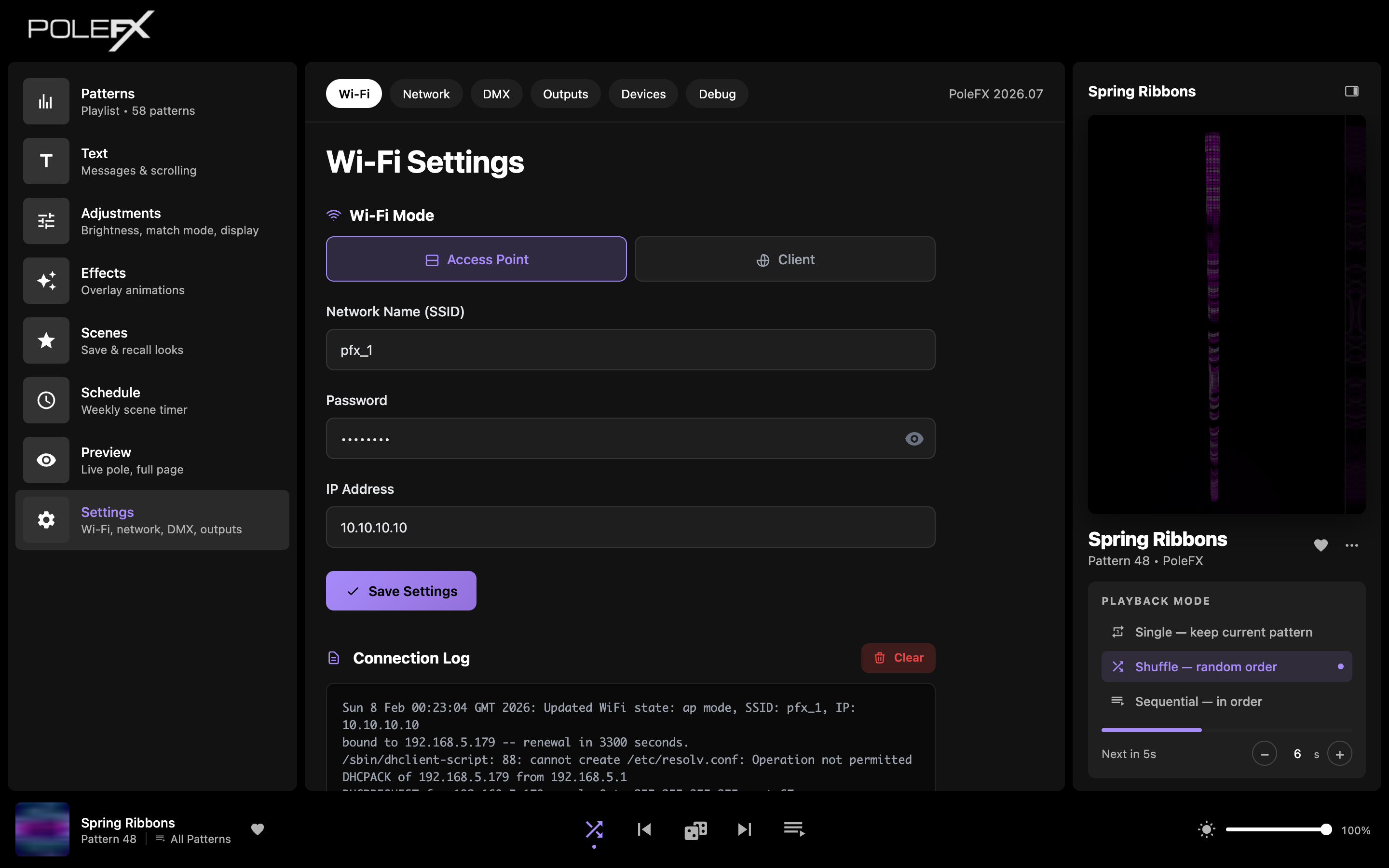
Task: Edit the IP Address field
Action: click(x=630, y=527)
